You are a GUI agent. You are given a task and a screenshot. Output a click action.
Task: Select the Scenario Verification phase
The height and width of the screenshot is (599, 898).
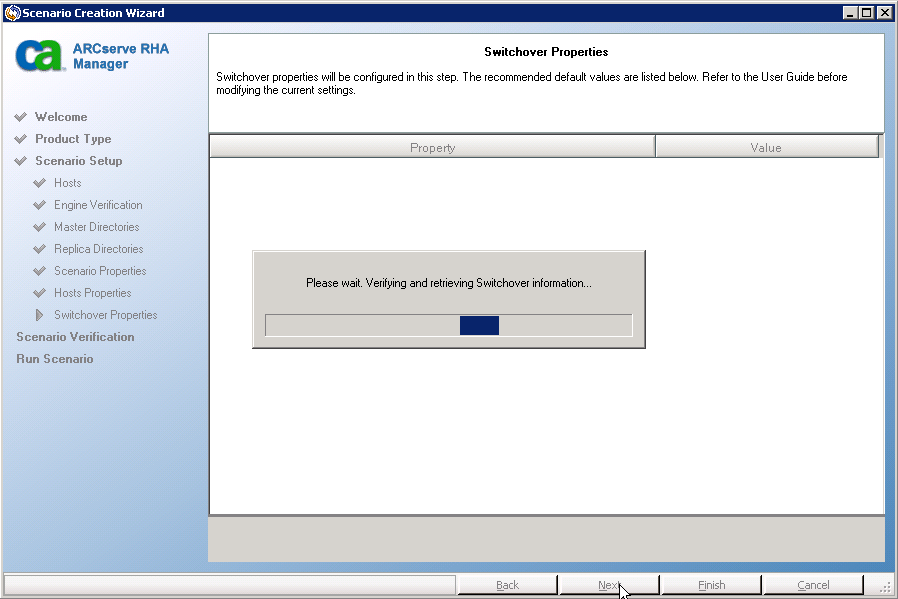(x=75, y=337)
